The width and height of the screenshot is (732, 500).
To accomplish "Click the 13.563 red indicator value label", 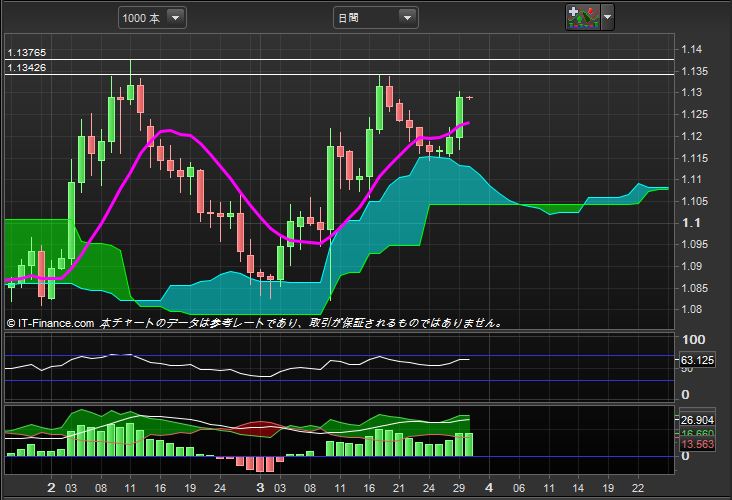I will (x=697, y=444).
